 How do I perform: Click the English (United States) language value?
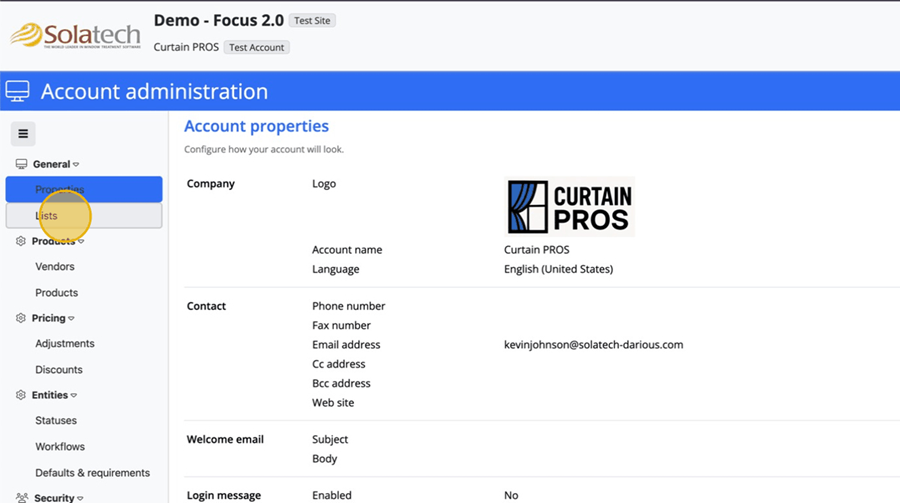(x=558, y=269)
